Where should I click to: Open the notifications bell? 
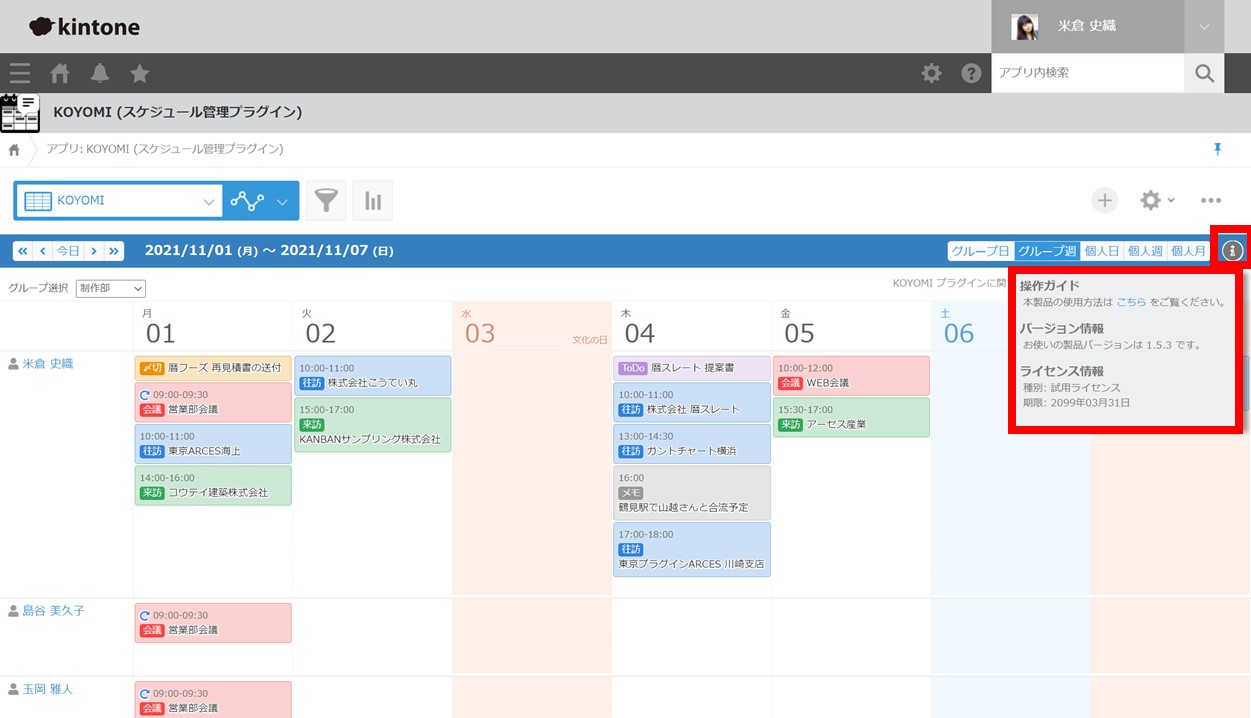pyautogui.click(x=100, y=73)
